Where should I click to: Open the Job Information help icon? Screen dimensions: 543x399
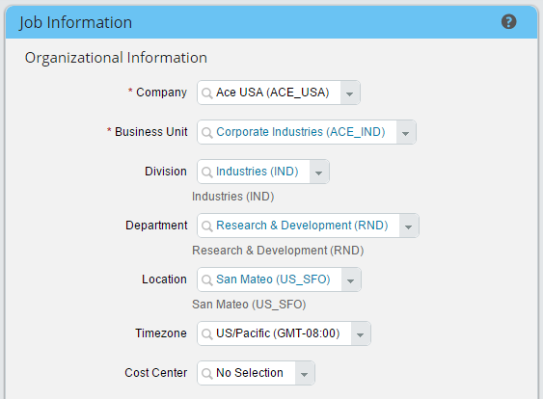509,22
